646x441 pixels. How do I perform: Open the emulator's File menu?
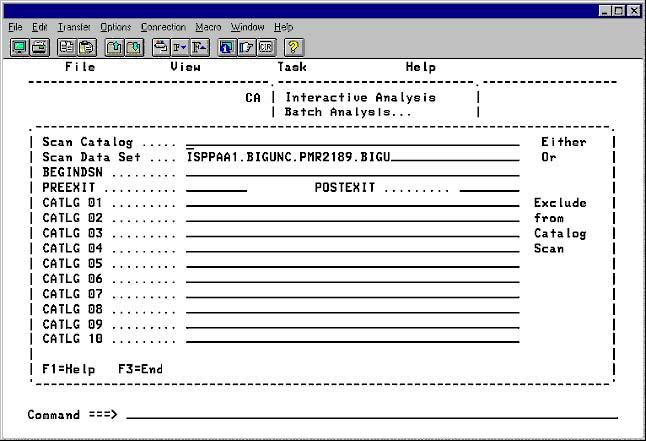(15, 27)
